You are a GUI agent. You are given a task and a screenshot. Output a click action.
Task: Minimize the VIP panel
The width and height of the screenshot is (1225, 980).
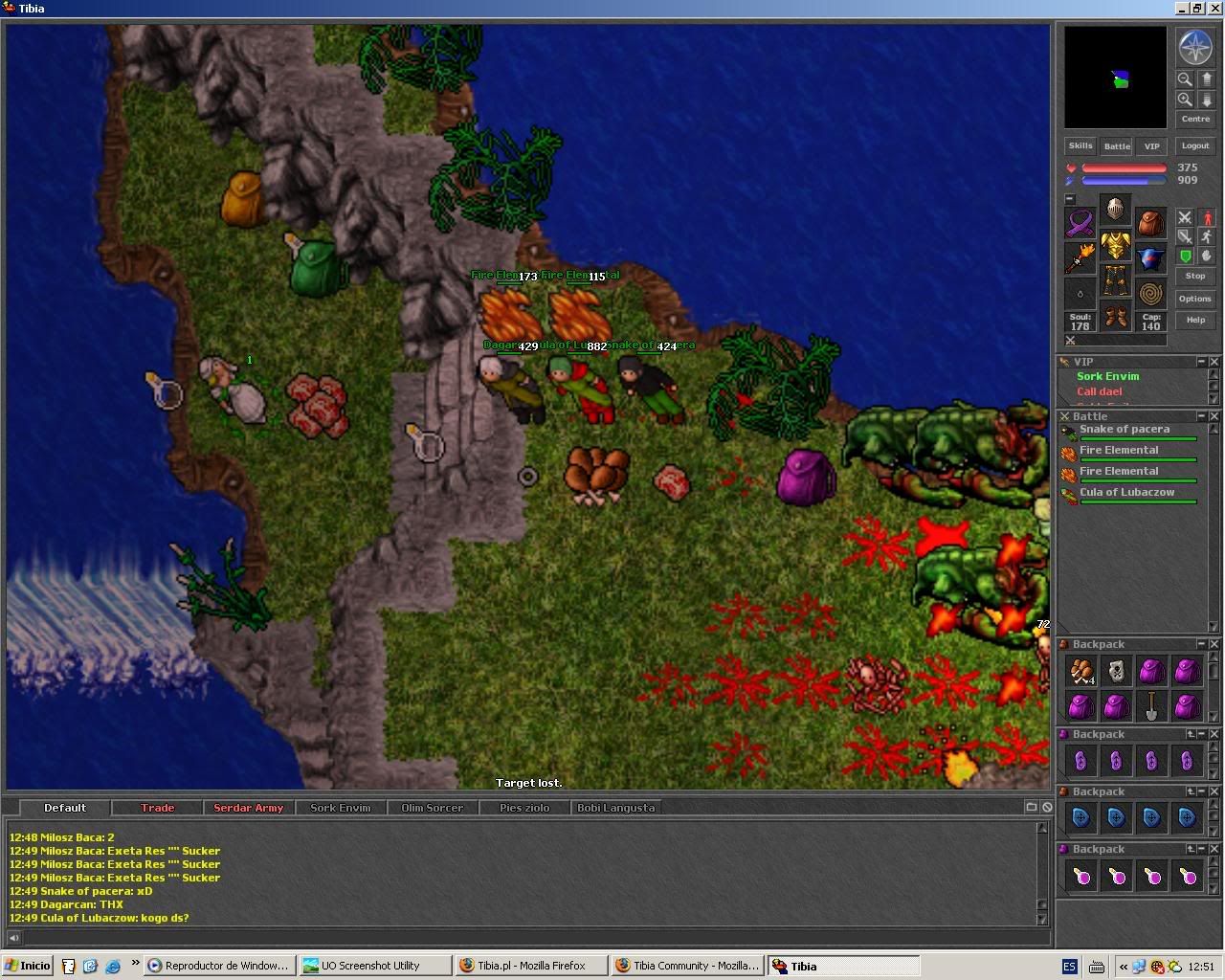pyautogui.click(x=1201, y=362)
